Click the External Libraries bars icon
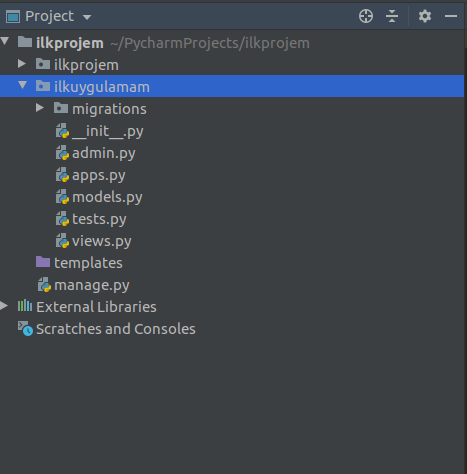467x474 pixels. pyautogui.click(x=25, y=306)
